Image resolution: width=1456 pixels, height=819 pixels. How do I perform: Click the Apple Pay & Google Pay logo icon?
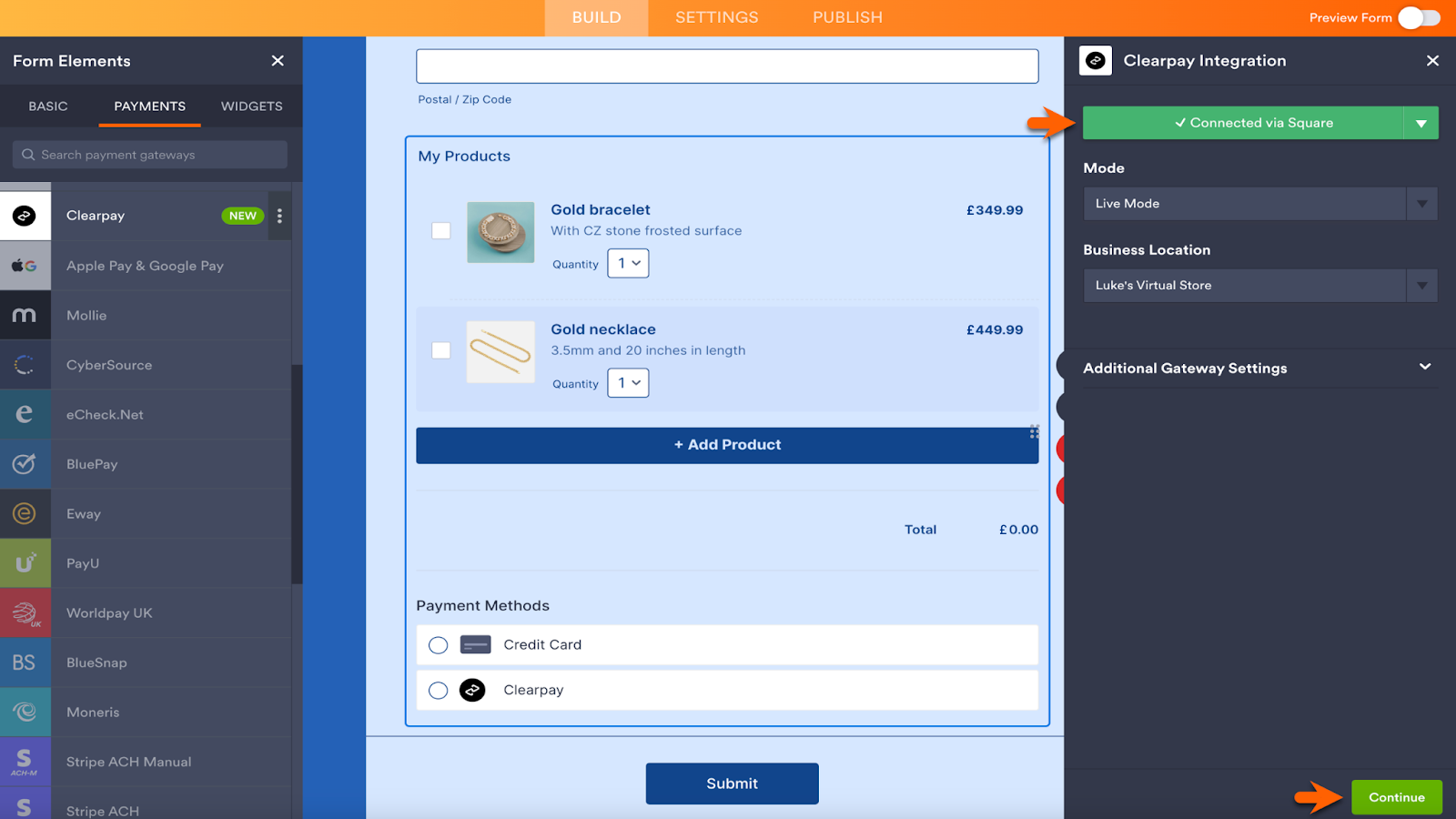click(25, 266)
